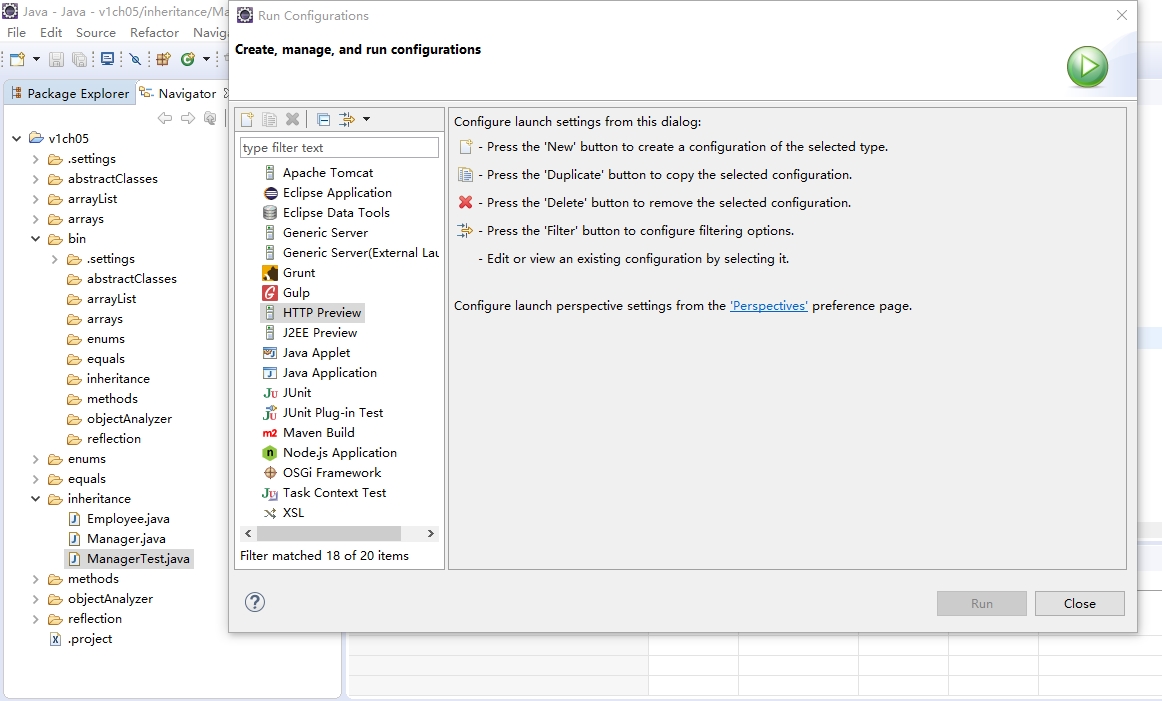Open New Java Class dropdown arrow
Image resolution: width=1162 pixels, height=701 pixels.
206,59
